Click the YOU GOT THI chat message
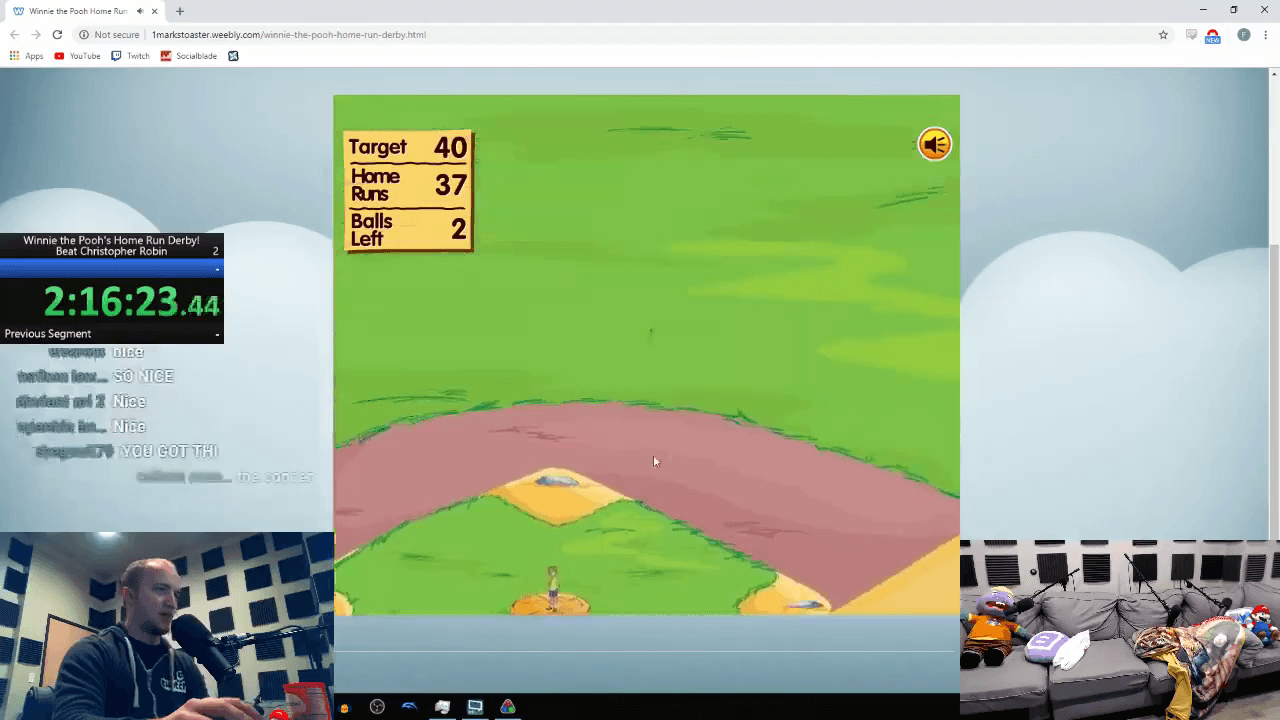Image resolution: width=1280 pixels, height=720 pixels. point(169,451)
